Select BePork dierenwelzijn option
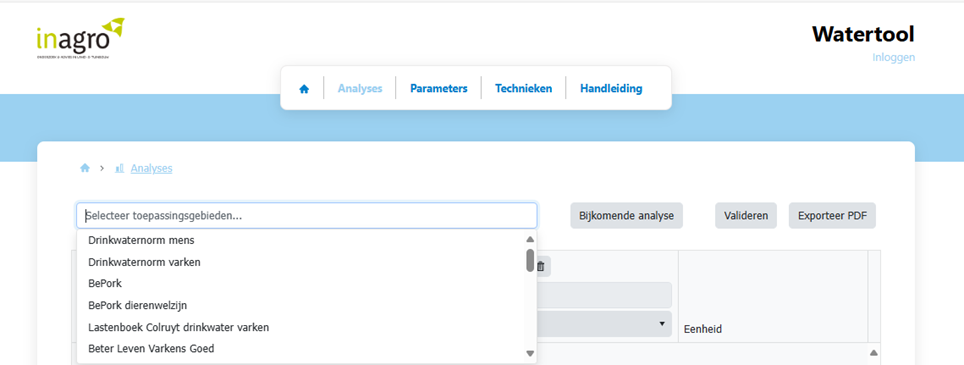The width and height of the screenshot is (964, 365). (301, 305)
